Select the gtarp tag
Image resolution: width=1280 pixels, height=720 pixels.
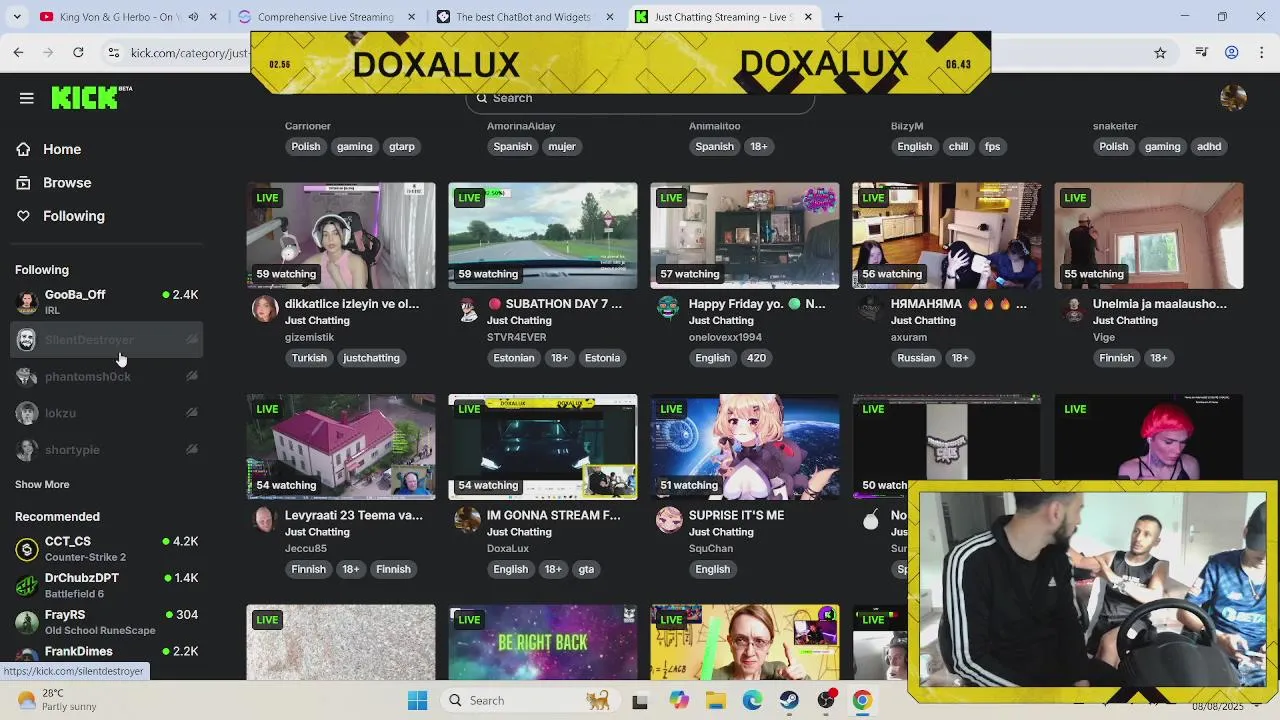tap(402, 146)
